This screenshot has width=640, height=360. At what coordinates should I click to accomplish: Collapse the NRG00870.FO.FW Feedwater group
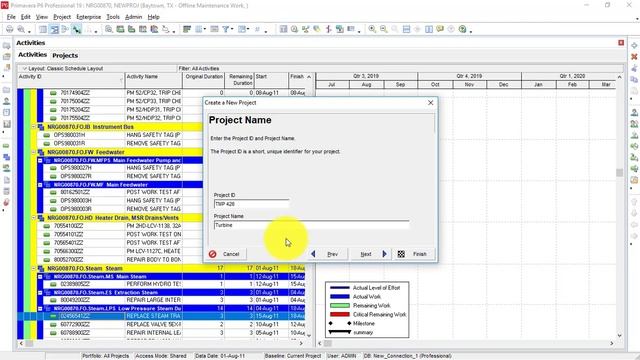point(34,152)
